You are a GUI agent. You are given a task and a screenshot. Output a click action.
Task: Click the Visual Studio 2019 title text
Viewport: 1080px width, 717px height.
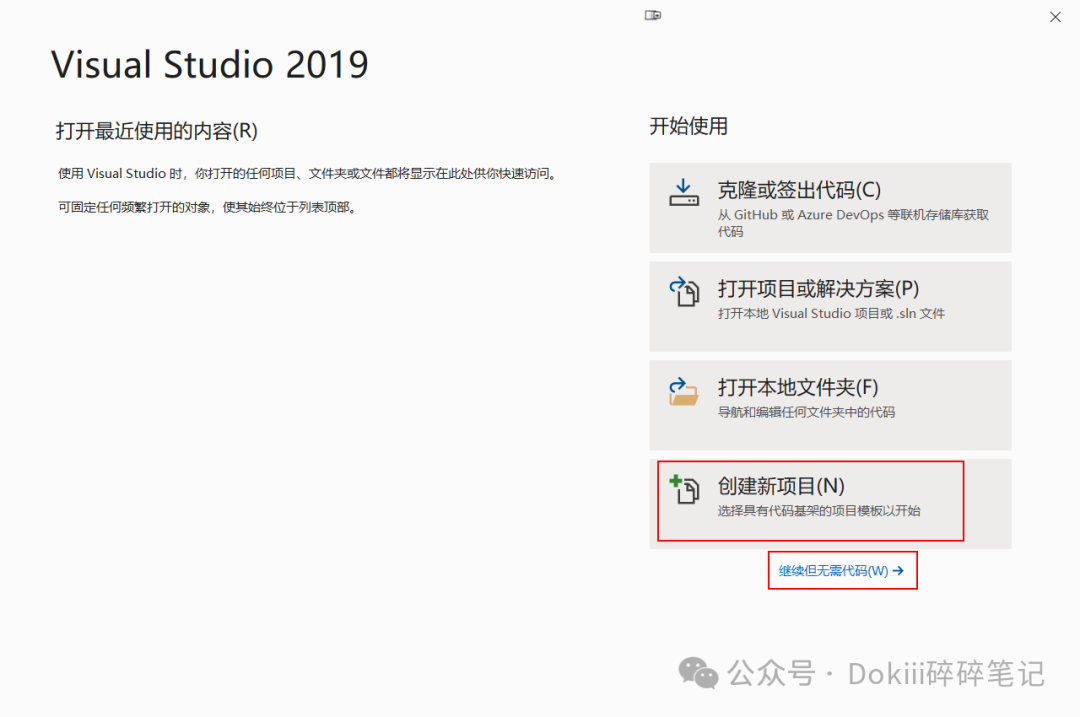click(209, 64)
